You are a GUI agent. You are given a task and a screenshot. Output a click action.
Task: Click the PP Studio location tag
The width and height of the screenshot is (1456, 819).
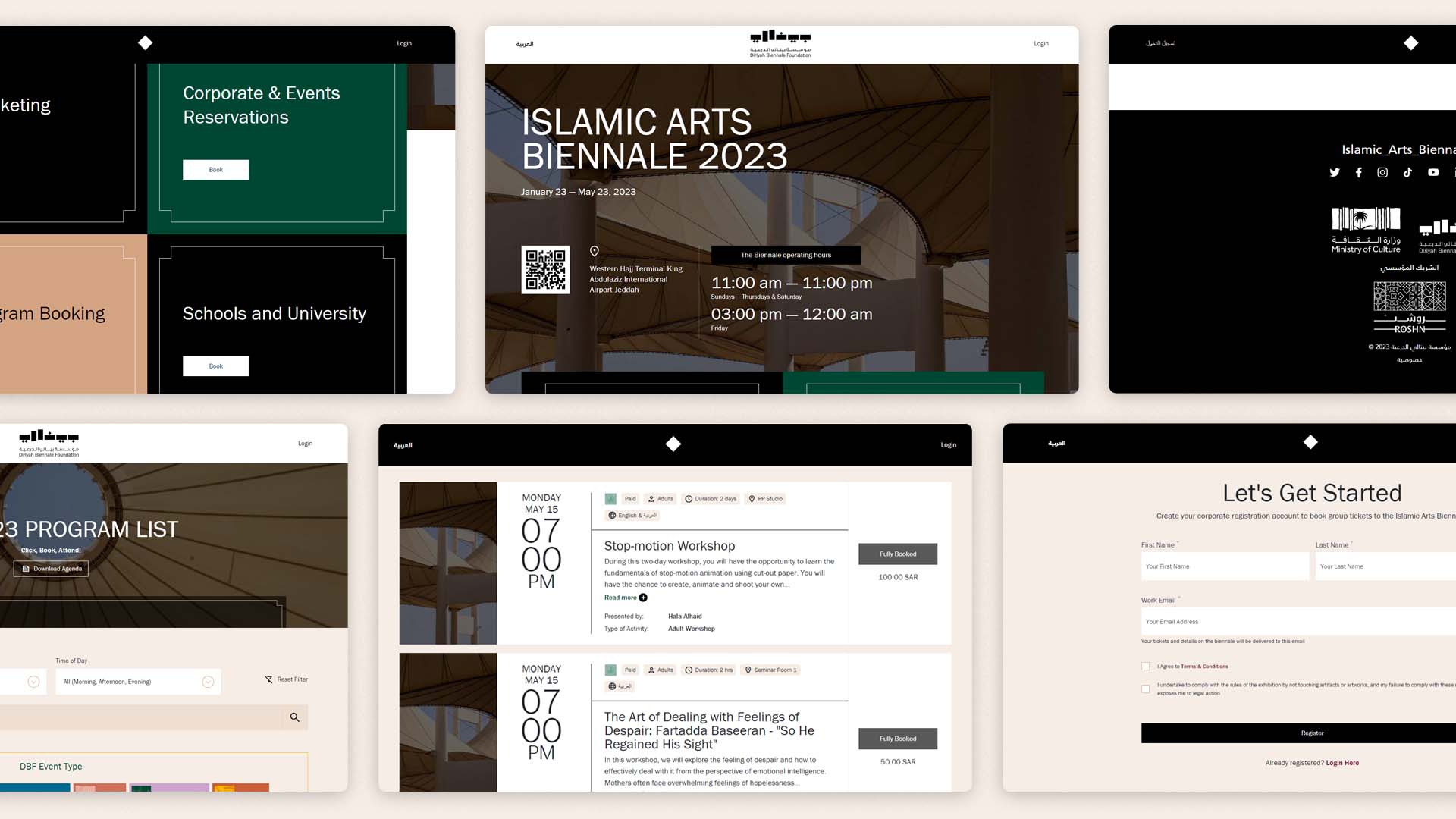pos(766,499)
